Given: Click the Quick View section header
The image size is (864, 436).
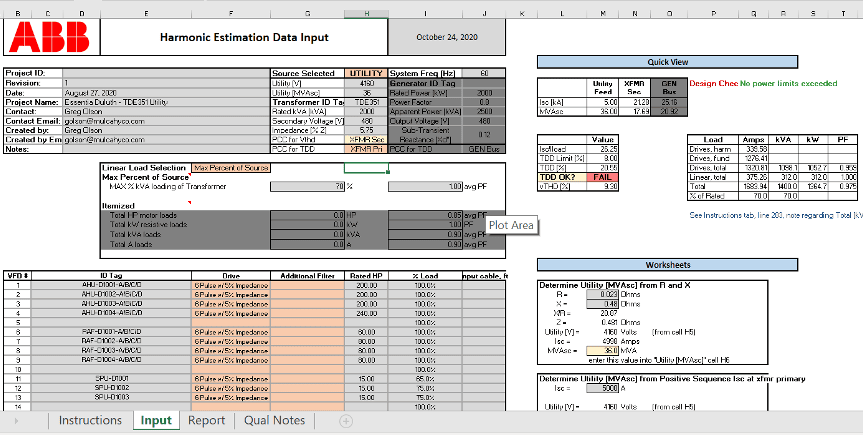Looking at the screenshot, I should pos(667,61).
